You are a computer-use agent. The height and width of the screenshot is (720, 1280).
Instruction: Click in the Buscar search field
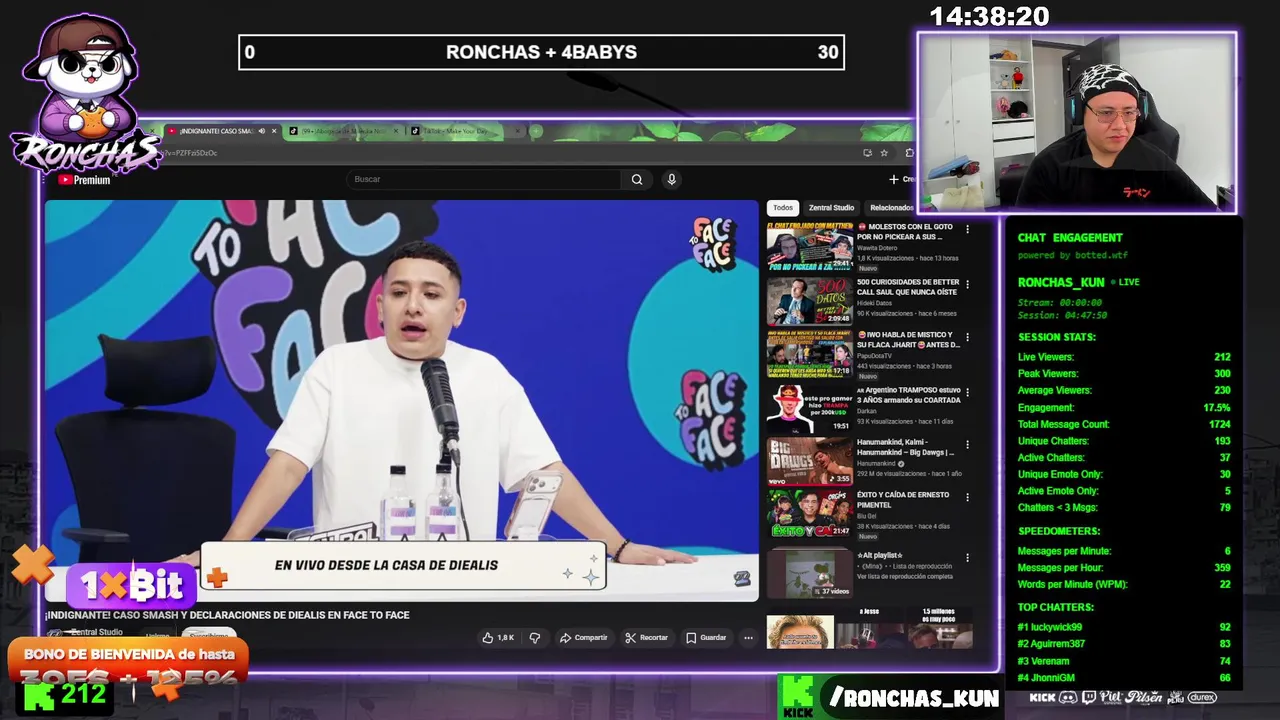click(x=484, y=179)
